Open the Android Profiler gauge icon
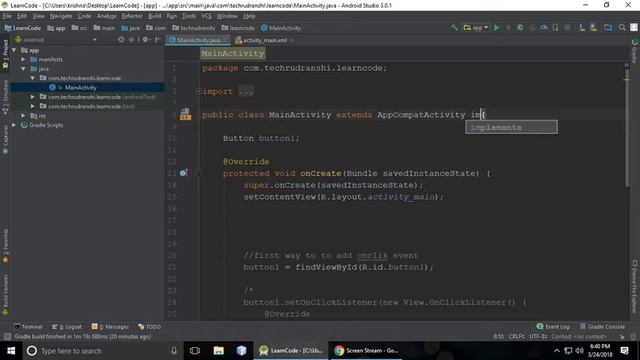This screenshot has width=640, height=360. (x=544, y=28)
